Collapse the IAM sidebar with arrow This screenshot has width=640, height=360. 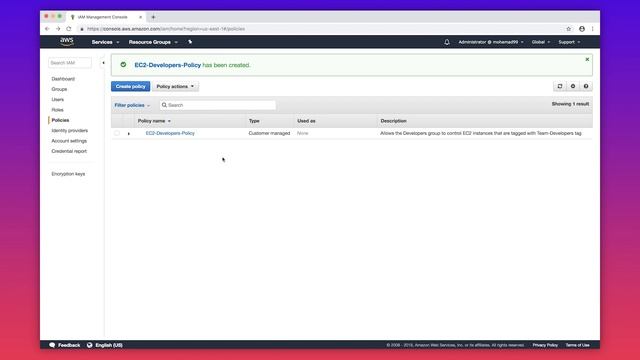tap(103, 63)
